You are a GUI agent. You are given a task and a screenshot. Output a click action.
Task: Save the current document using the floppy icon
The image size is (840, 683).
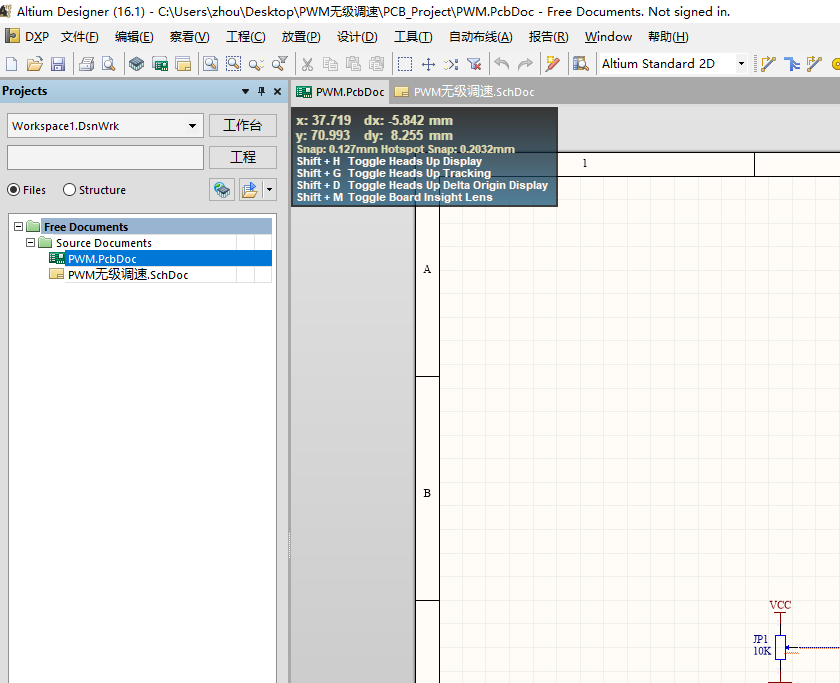click(x=58, y=64)
